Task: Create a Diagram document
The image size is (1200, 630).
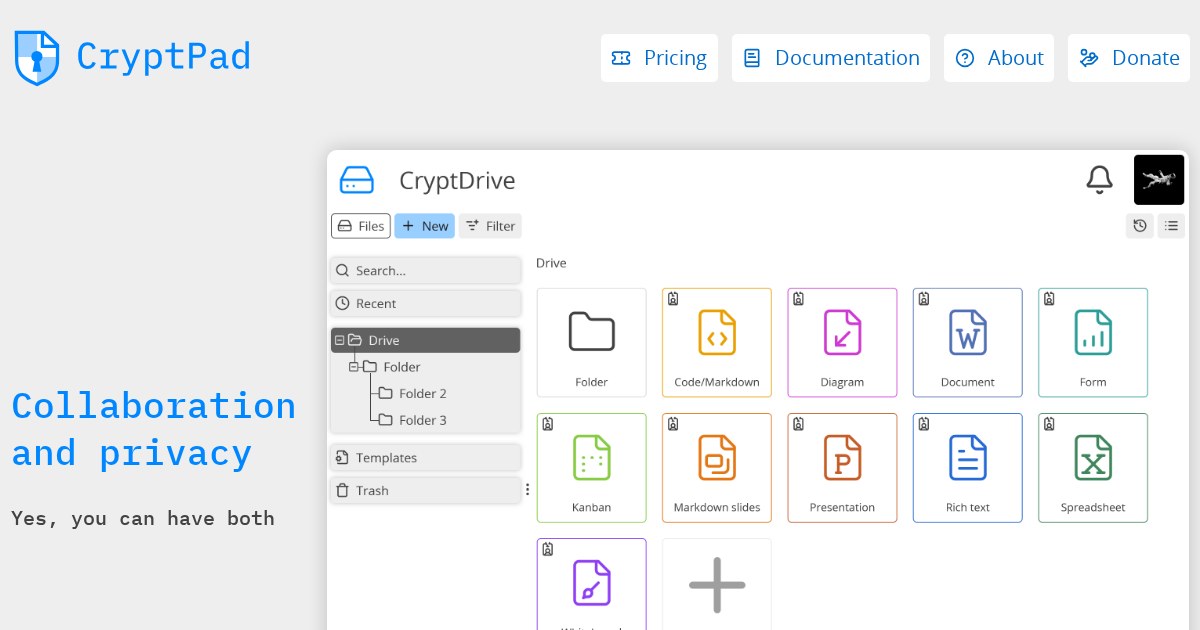Action: 842,343
